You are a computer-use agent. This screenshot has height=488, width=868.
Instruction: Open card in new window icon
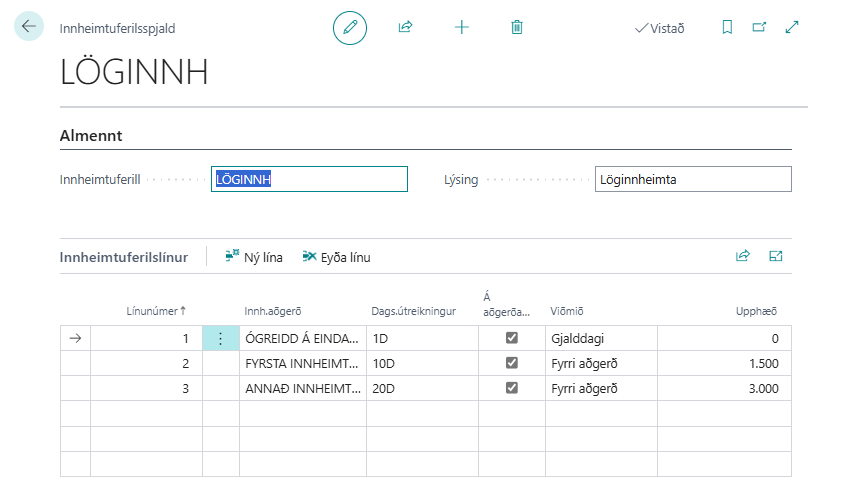(x=759, y=28)
